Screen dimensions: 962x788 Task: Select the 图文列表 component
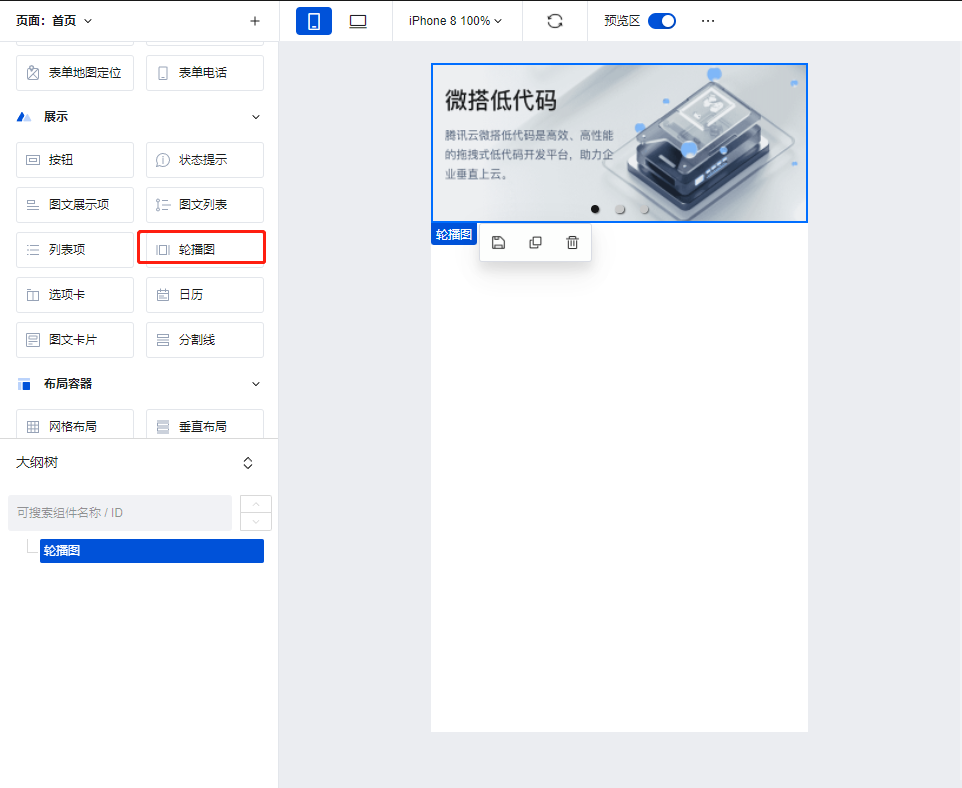click(x=205, y=205)
